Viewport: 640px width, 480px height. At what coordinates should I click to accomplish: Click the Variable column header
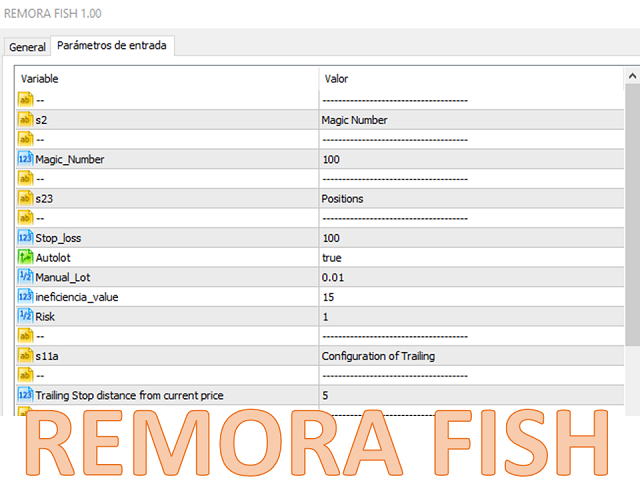point(40,78)
